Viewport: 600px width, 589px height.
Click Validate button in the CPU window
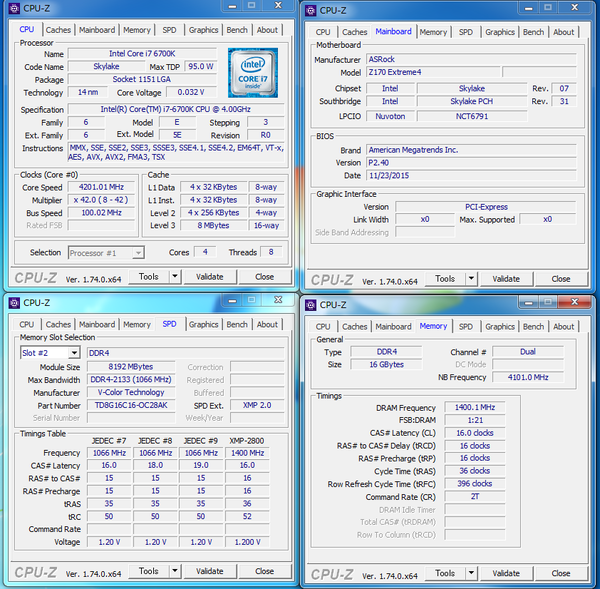coord(210,276)
